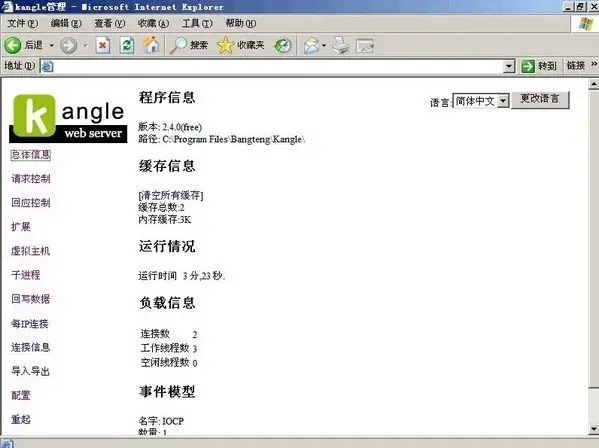Viewport: 599px width, 448px height.
Task: Open the Mail button dropdown arrow
Action: coord(324,45)
